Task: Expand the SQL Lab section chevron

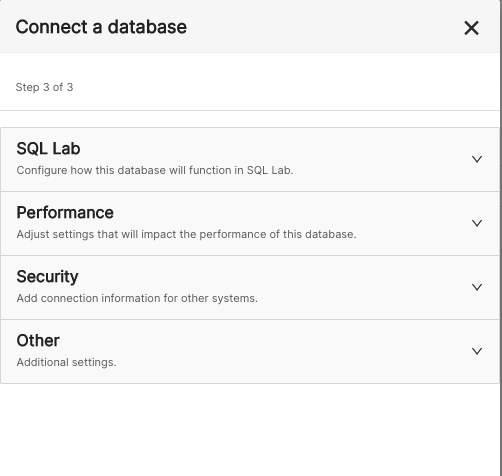Action: point(477,159)
